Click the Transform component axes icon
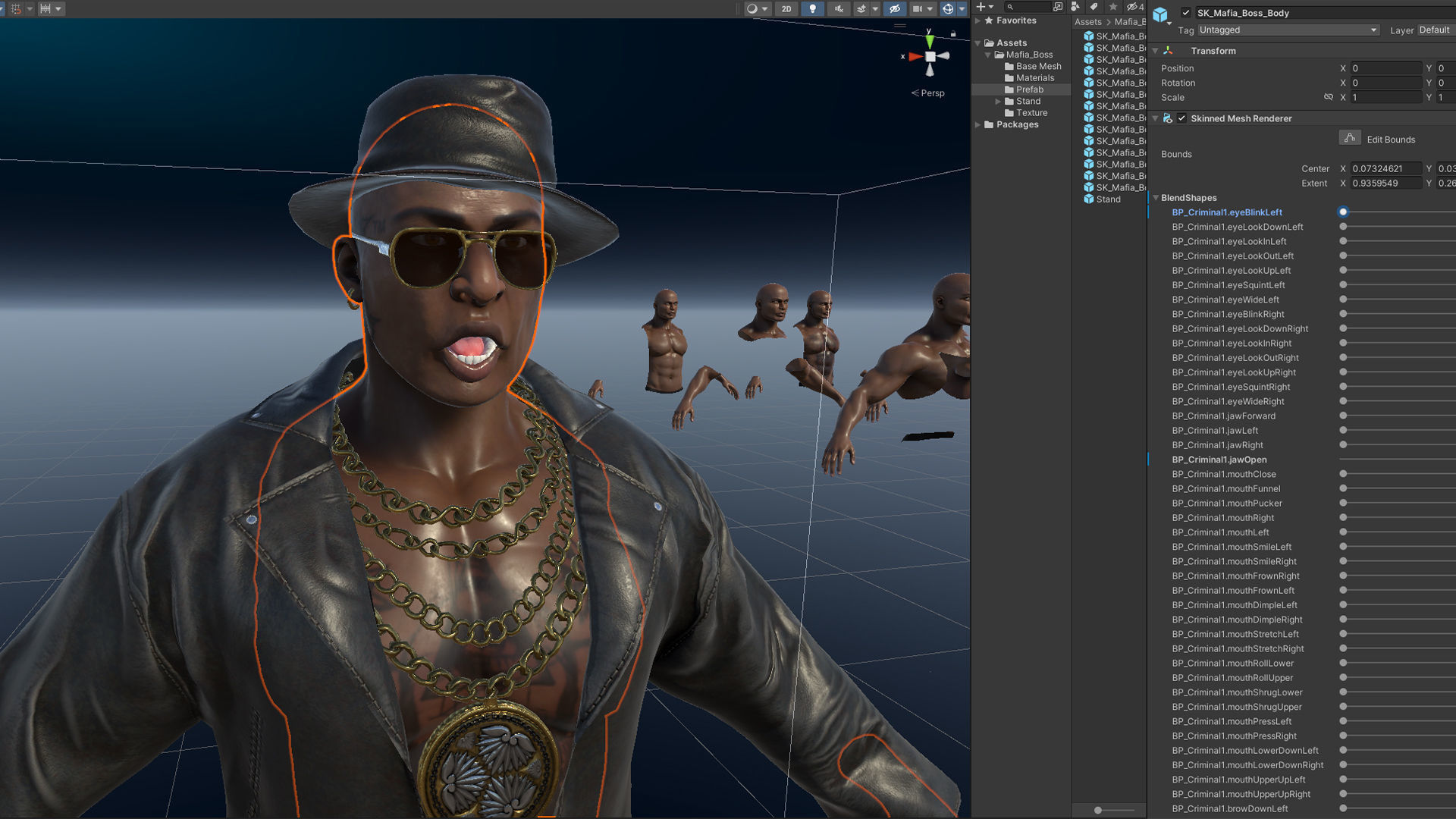The width and height of the screenshot is (1456, 819). click(x=1168, y=51)
